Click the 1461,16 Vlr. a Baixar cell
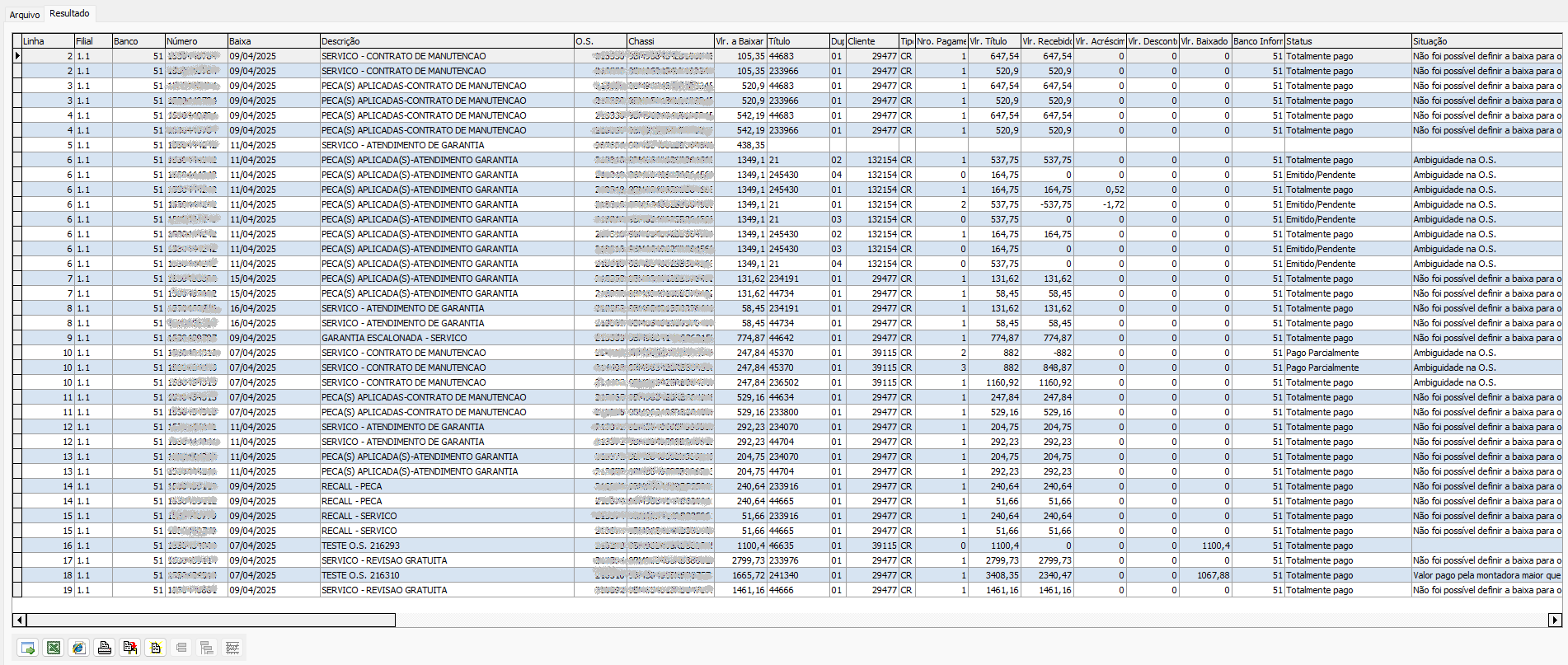Image resolution: width=1568 pixels, height=665 pixels. click(x=740, y=590)
